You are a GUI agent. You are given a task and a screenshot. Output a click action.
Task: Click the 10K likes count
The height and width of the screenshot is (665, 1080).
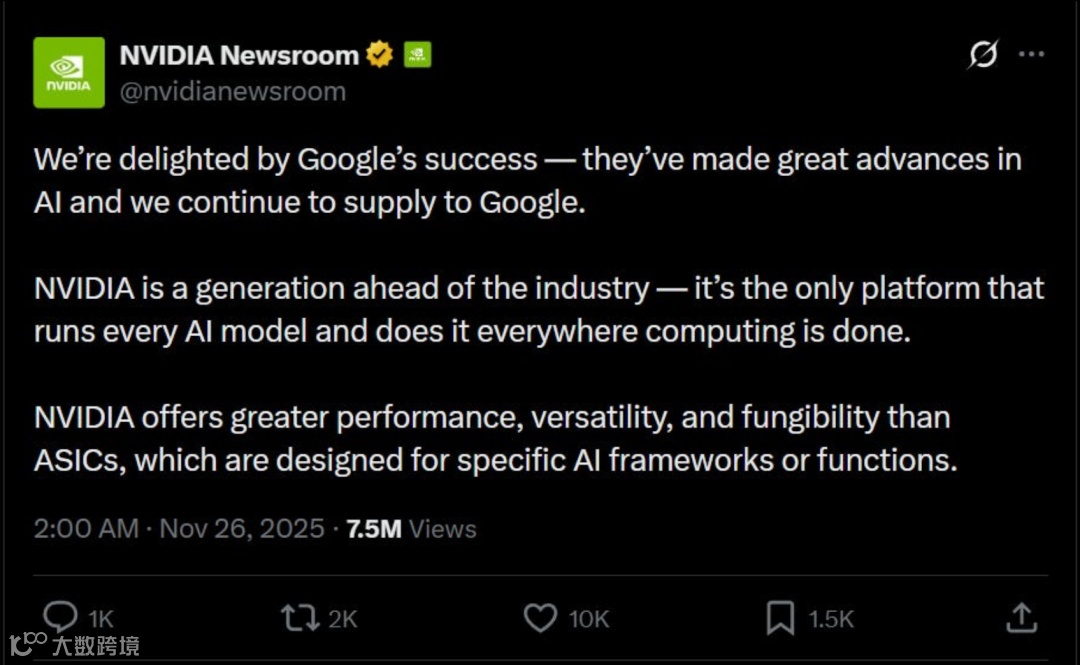coord(589,619)
